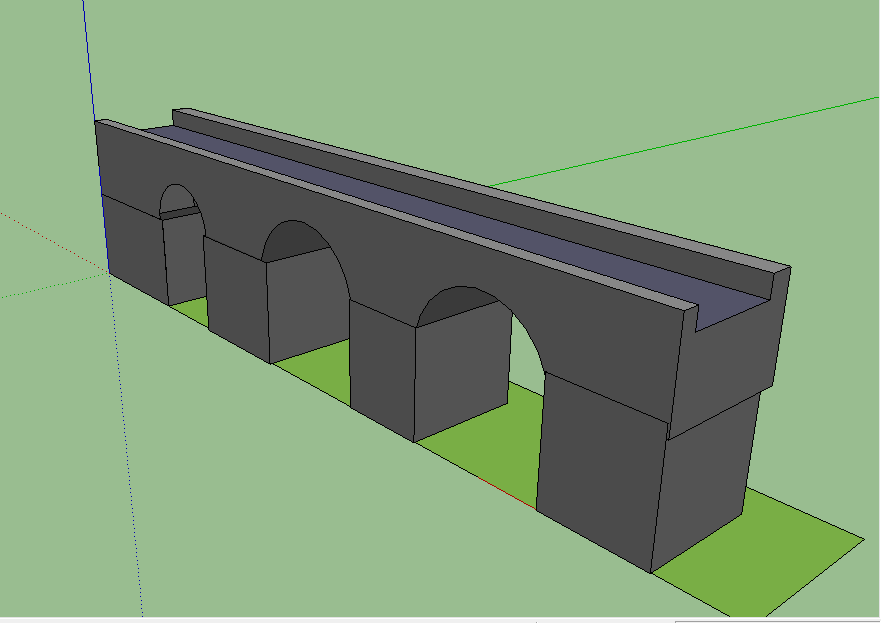Click the front face of third-nearest pier
Image resolution: width=881 pixels, height=623 pixels.
(235, 297)
